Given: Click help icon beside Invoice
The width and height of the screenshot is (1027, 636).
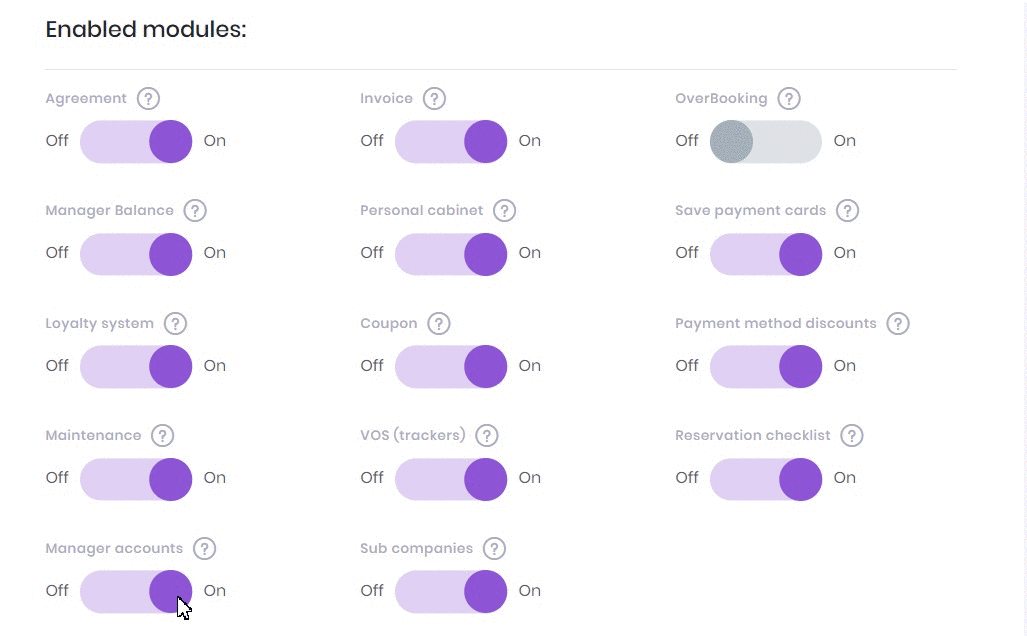Looking at the screenshot, I should point(434,99).
